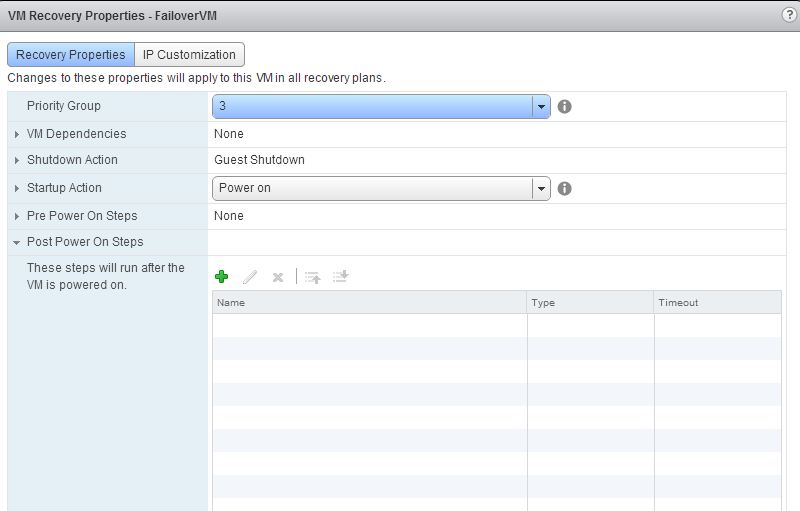Open the Startup Action Power on dropdown
800x511 pixels.
(x=540, y=188)
